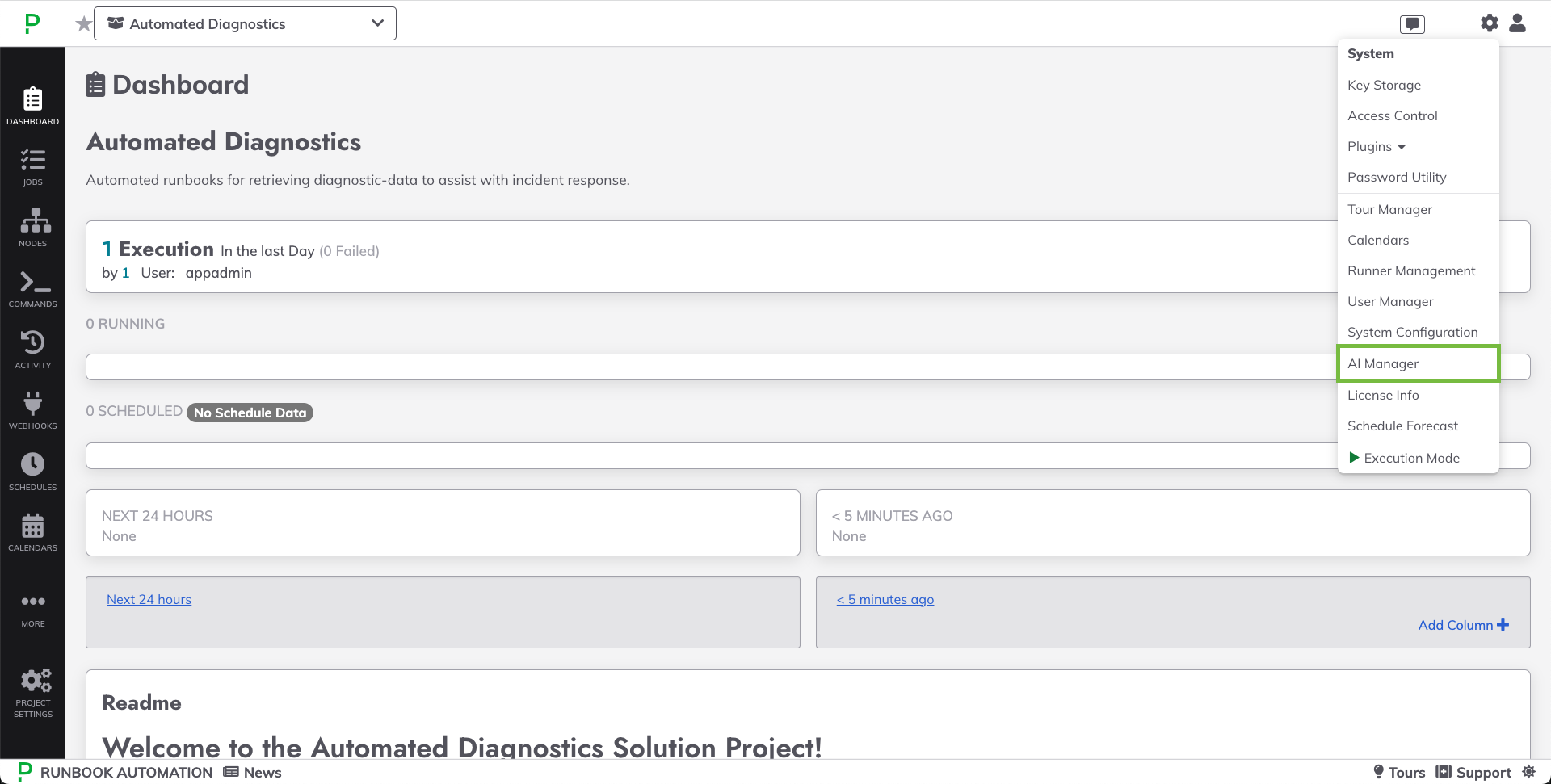
Task: Click the chat message icon in header
Action: [1412, 24]
